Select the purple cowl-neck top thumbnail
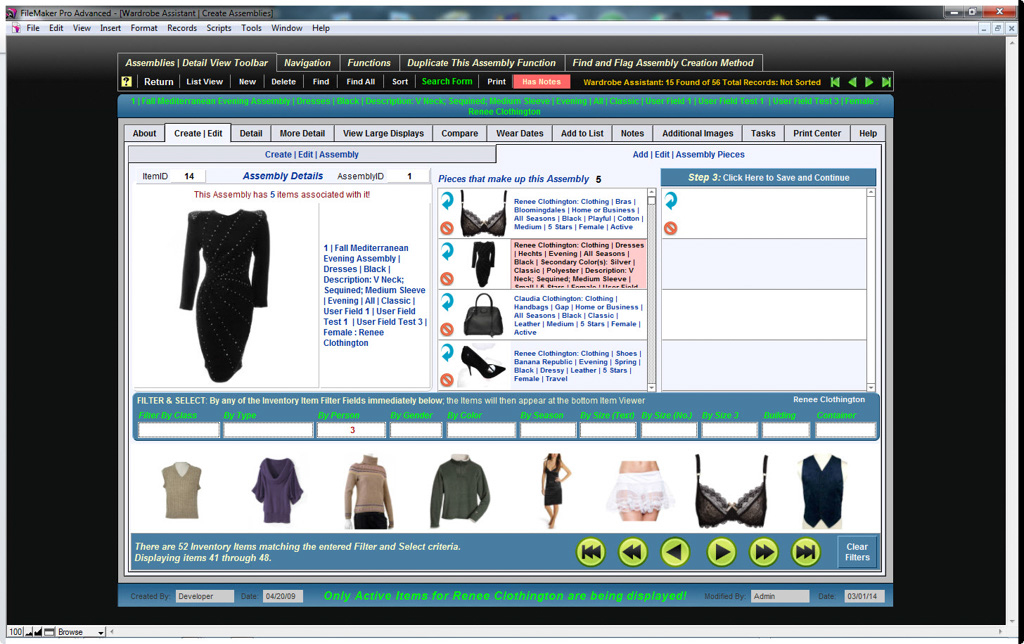The width and height of the screenshot is (1024, 644). tap(277, 490)
